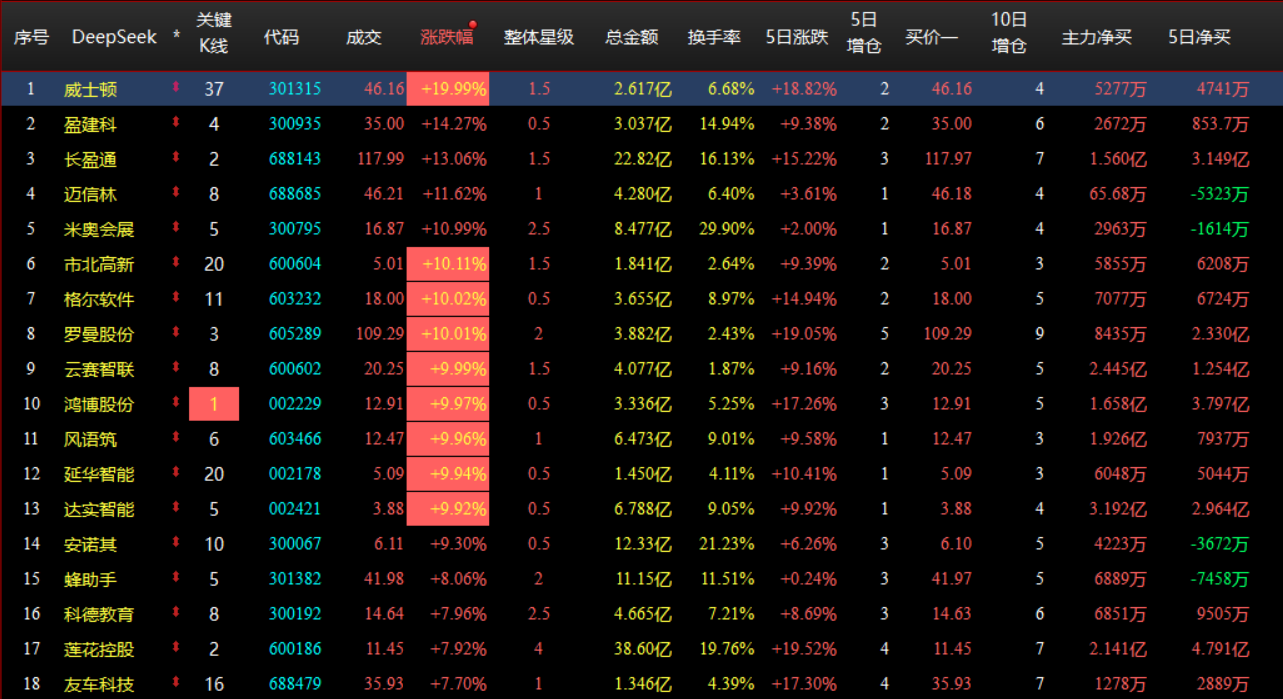Screen dimensions: 1283x699
Task: Click the 117.97 bid price of 长盈通
Action: point(948,159)
